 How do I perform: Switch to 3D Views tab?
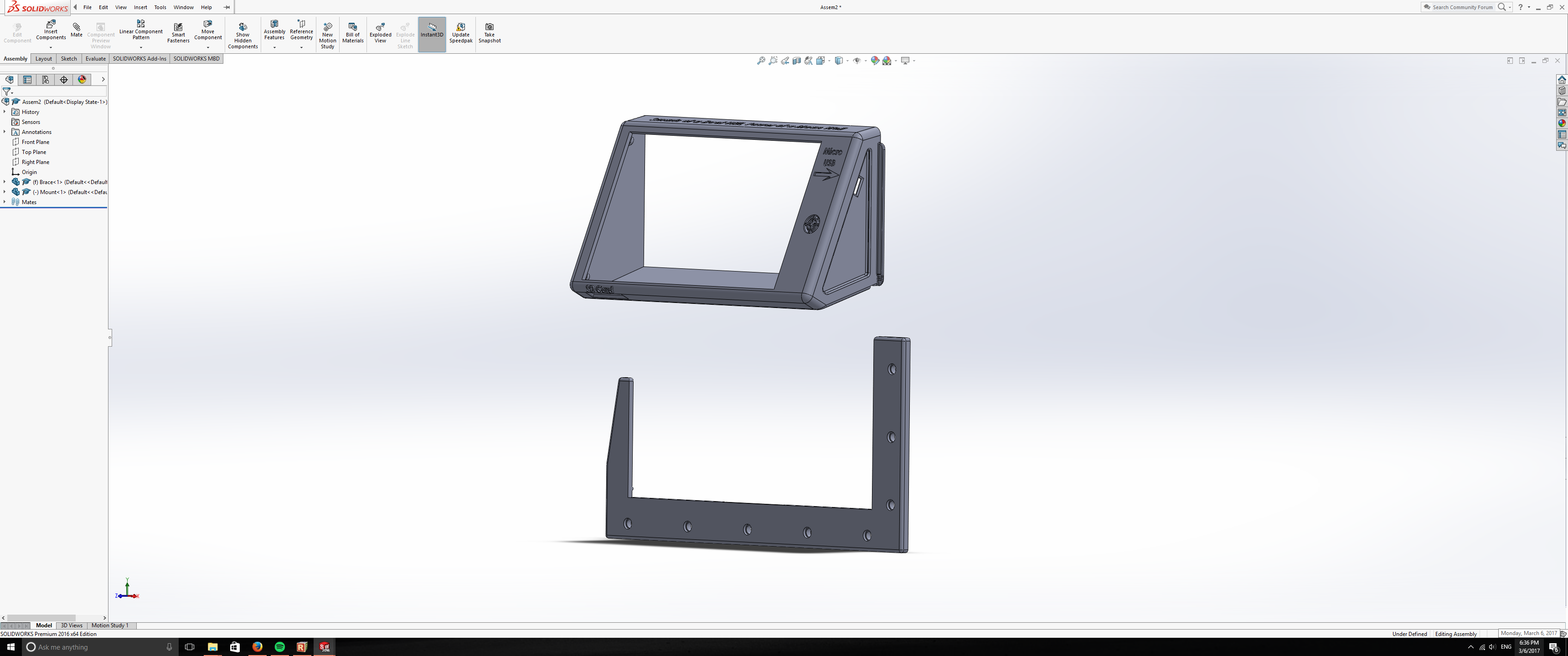tap(71, 625)
